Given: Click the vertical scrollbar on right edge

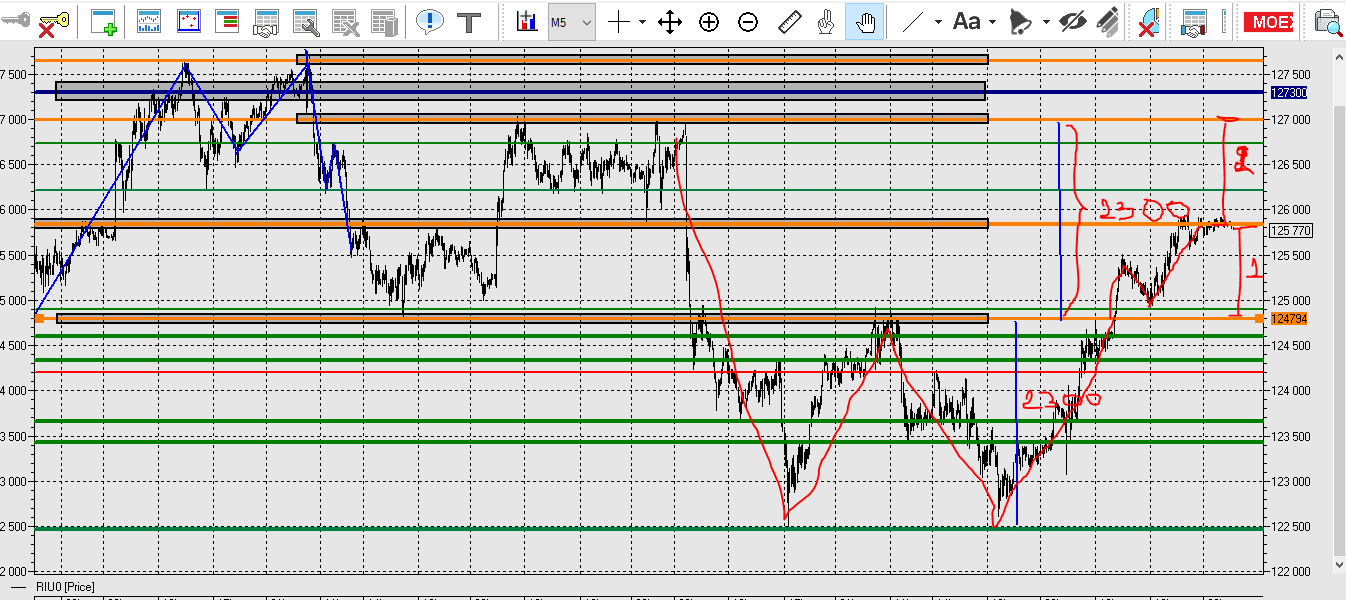Looking at the screenshot, I should coord(1340,330).
